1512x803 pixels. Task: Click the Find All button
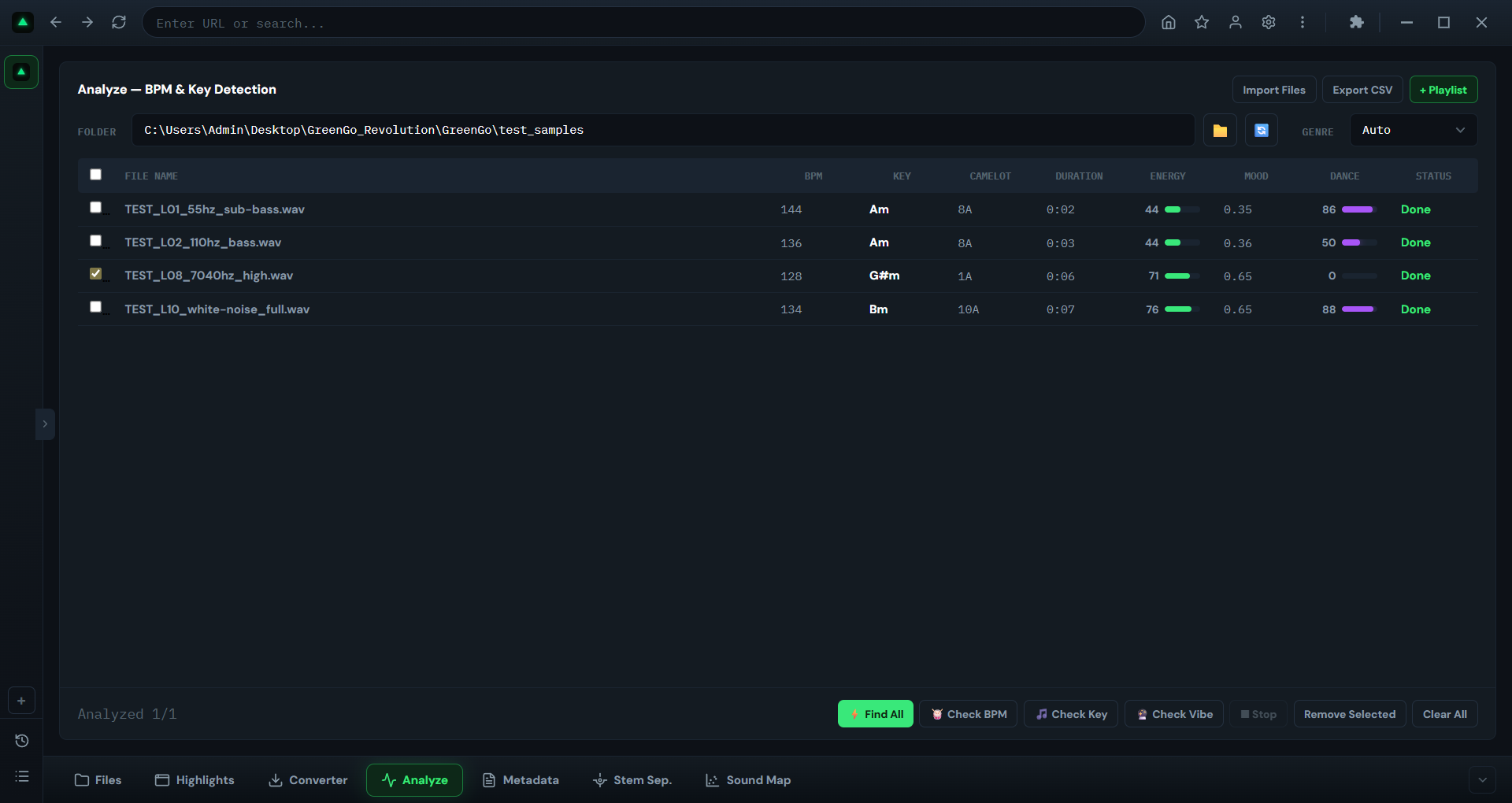click(x=876, y=714)
